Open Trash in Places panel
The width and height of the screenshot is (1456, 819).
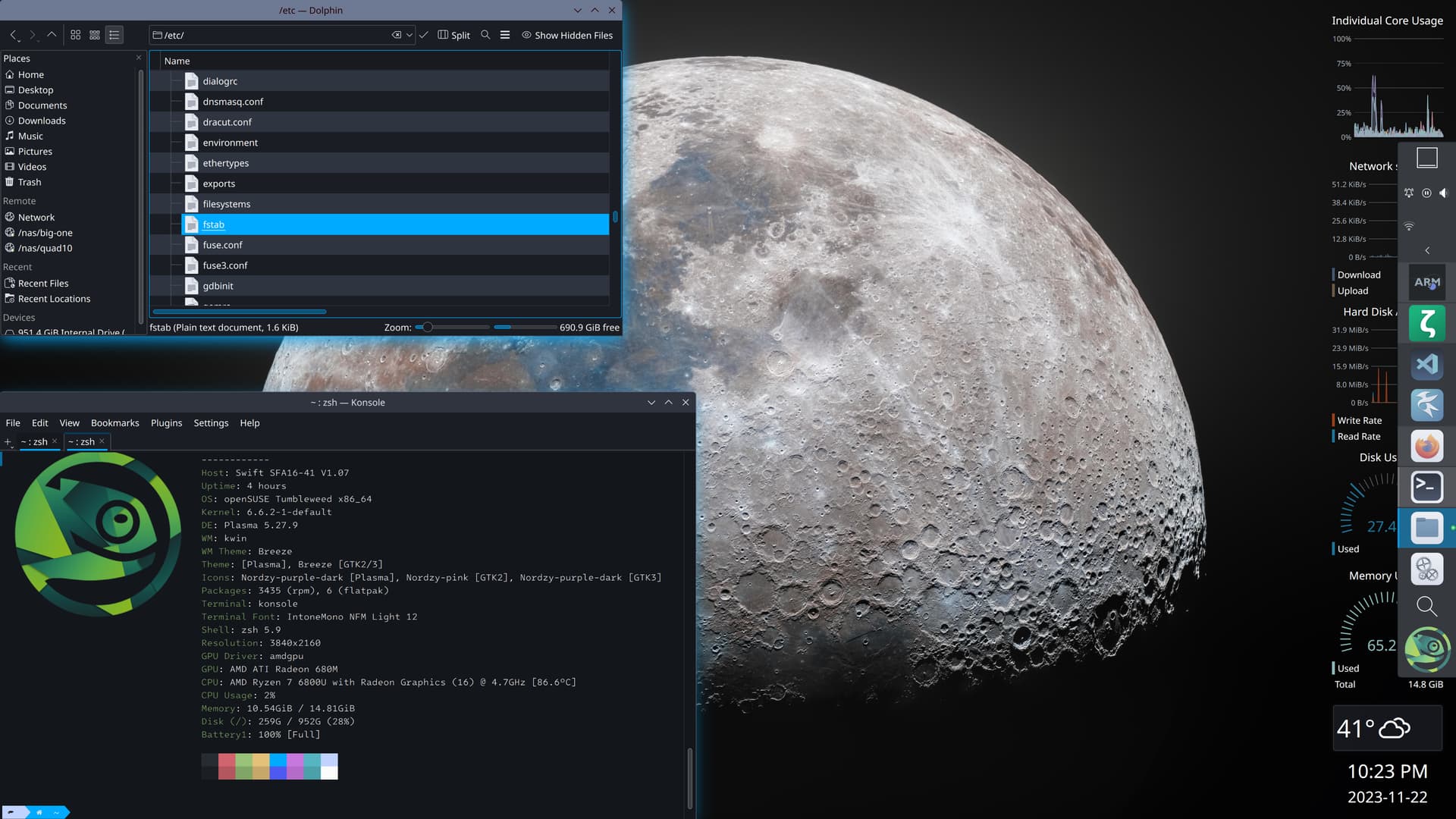point(70,182)
